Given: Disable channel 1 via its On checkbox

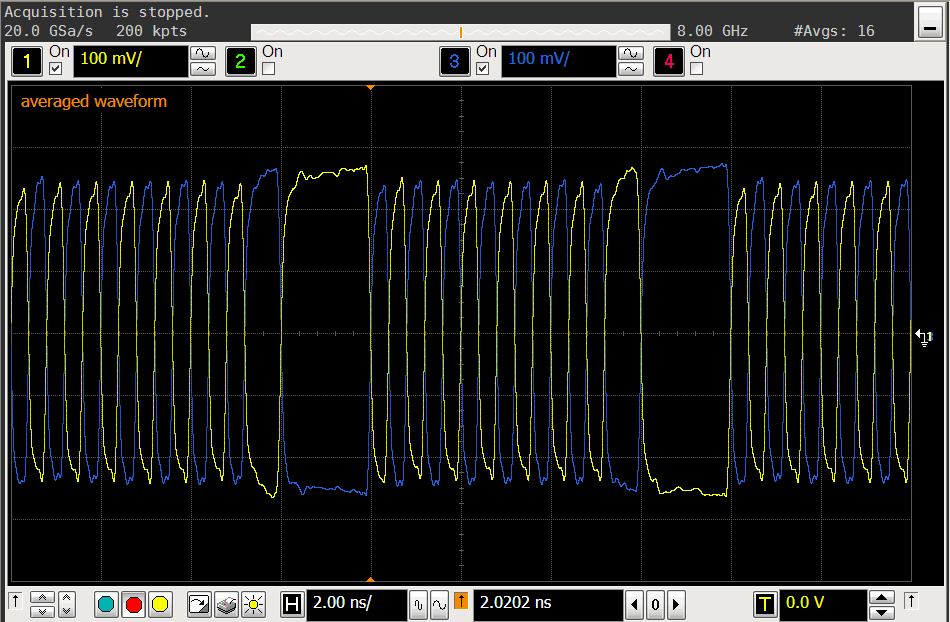Looking at the screenshot, I should point(55,69).
